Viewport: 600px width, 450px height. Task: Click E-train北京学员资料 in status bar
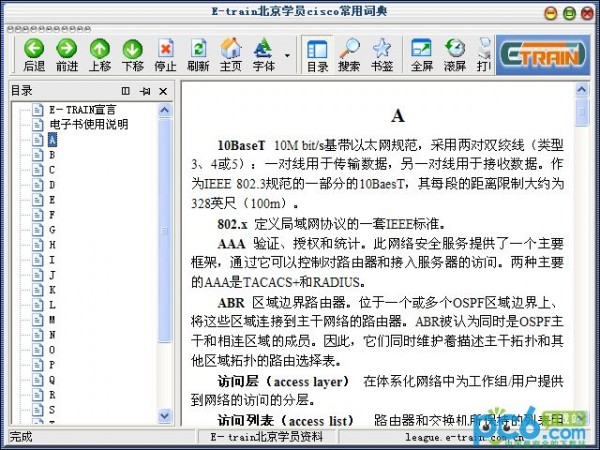[x=267, y=436]
